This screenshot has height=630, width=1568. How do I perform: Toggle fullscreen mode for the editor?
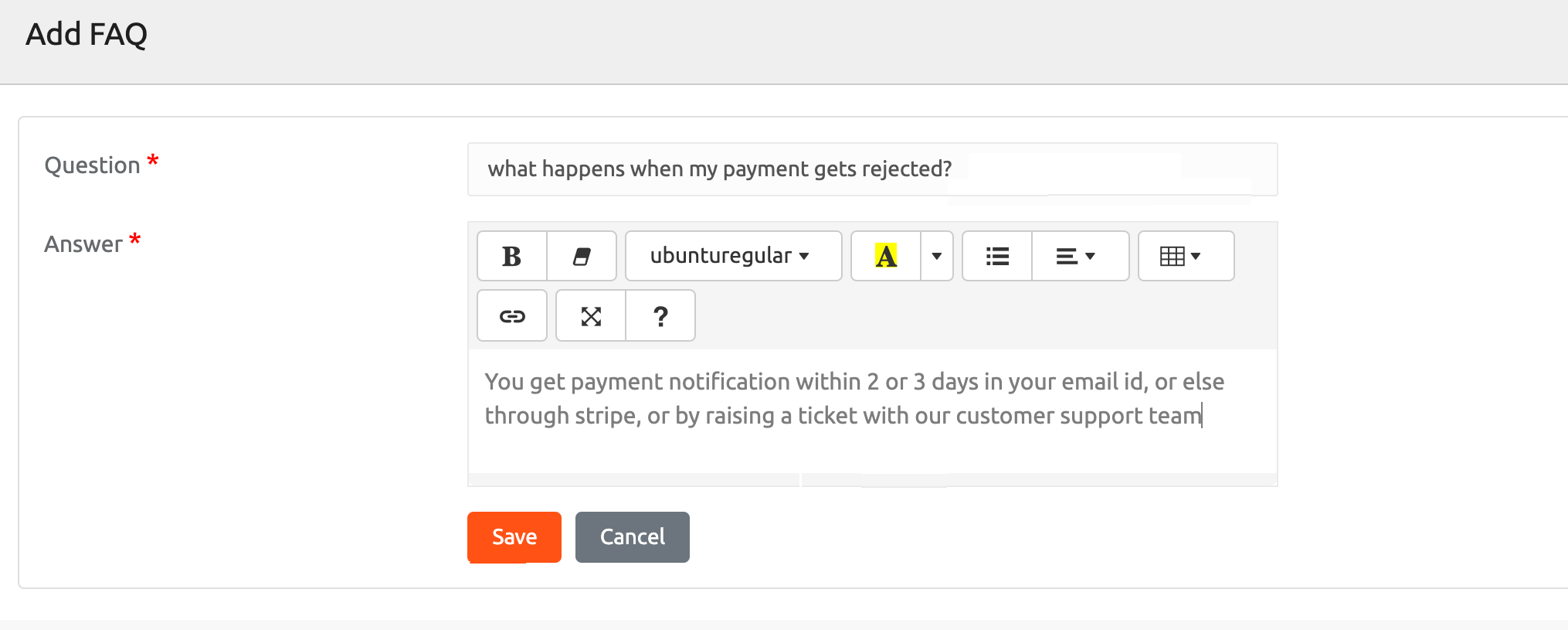click(591, 315)
